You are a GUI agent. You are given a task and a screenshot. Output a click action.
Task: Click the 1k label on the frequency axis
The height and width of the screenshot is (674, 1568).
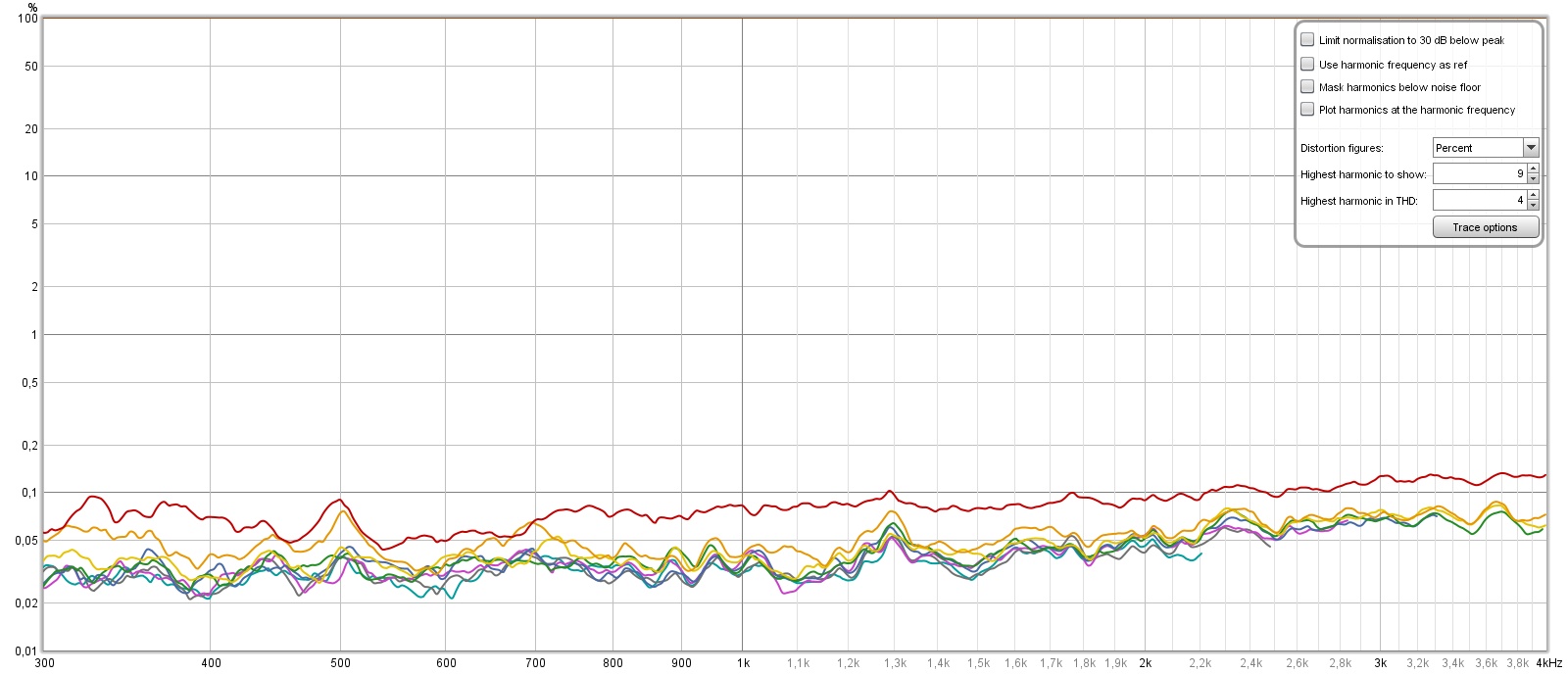pos(744,663)
